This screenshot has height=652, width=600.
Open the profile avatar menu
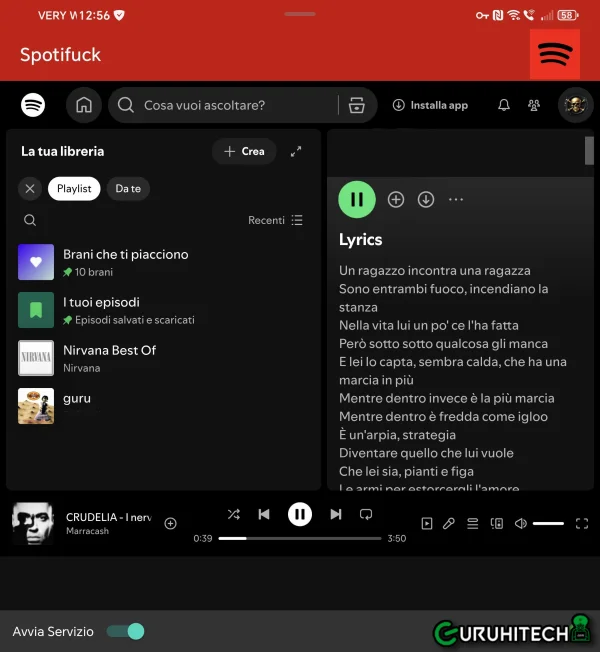[x=575, y=105]
